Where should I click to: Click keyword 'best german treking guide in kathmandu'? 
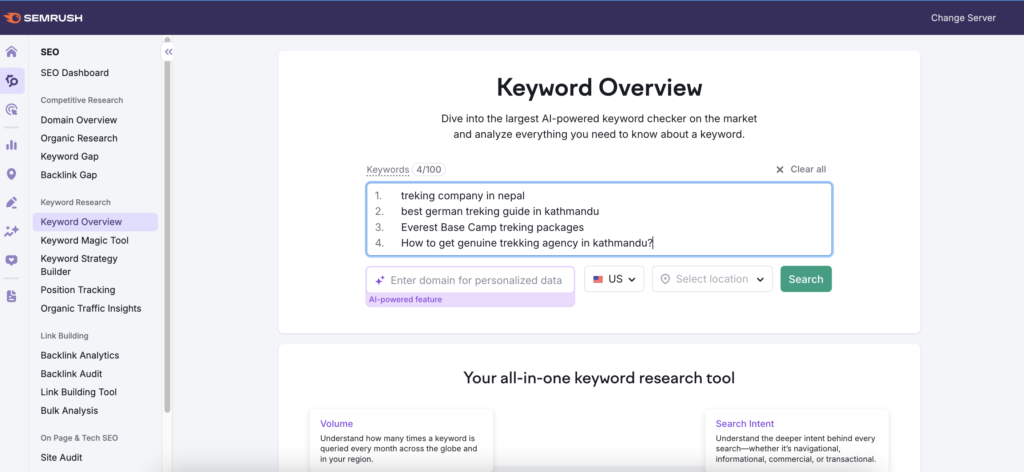tap(500, 212)
